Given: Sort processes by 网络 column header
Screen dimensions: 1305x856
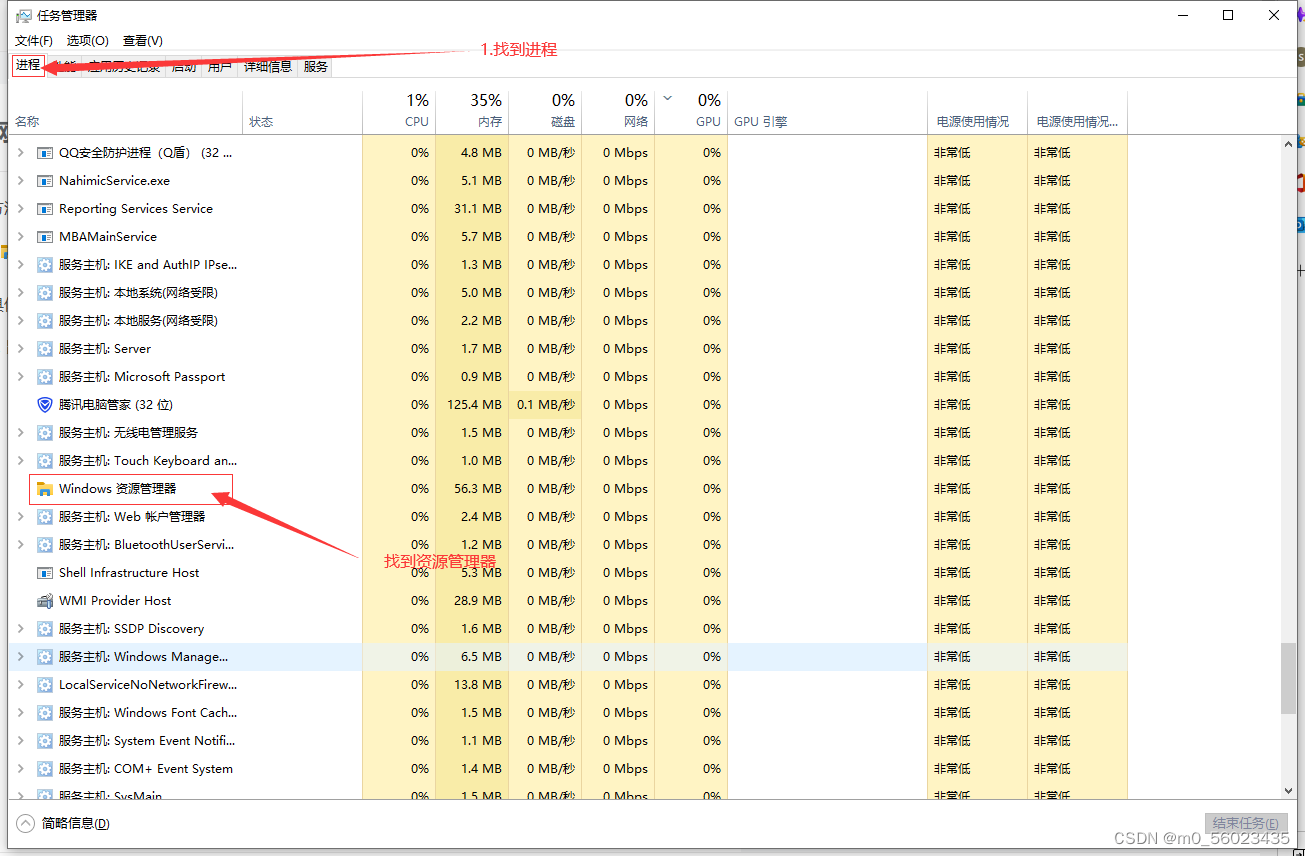Looking at the screenshot, I should pyautogui.click(x=617, y=112).
